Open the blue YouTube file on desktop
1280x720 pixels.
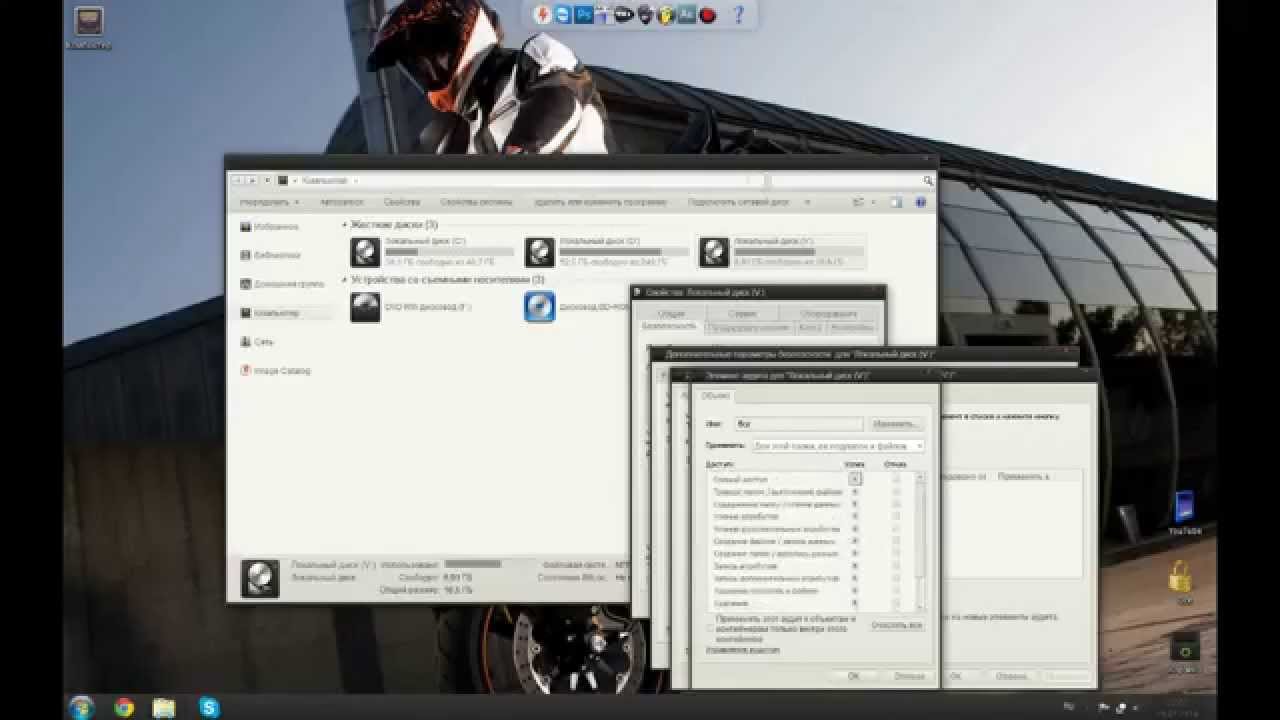coord(1184,507)
